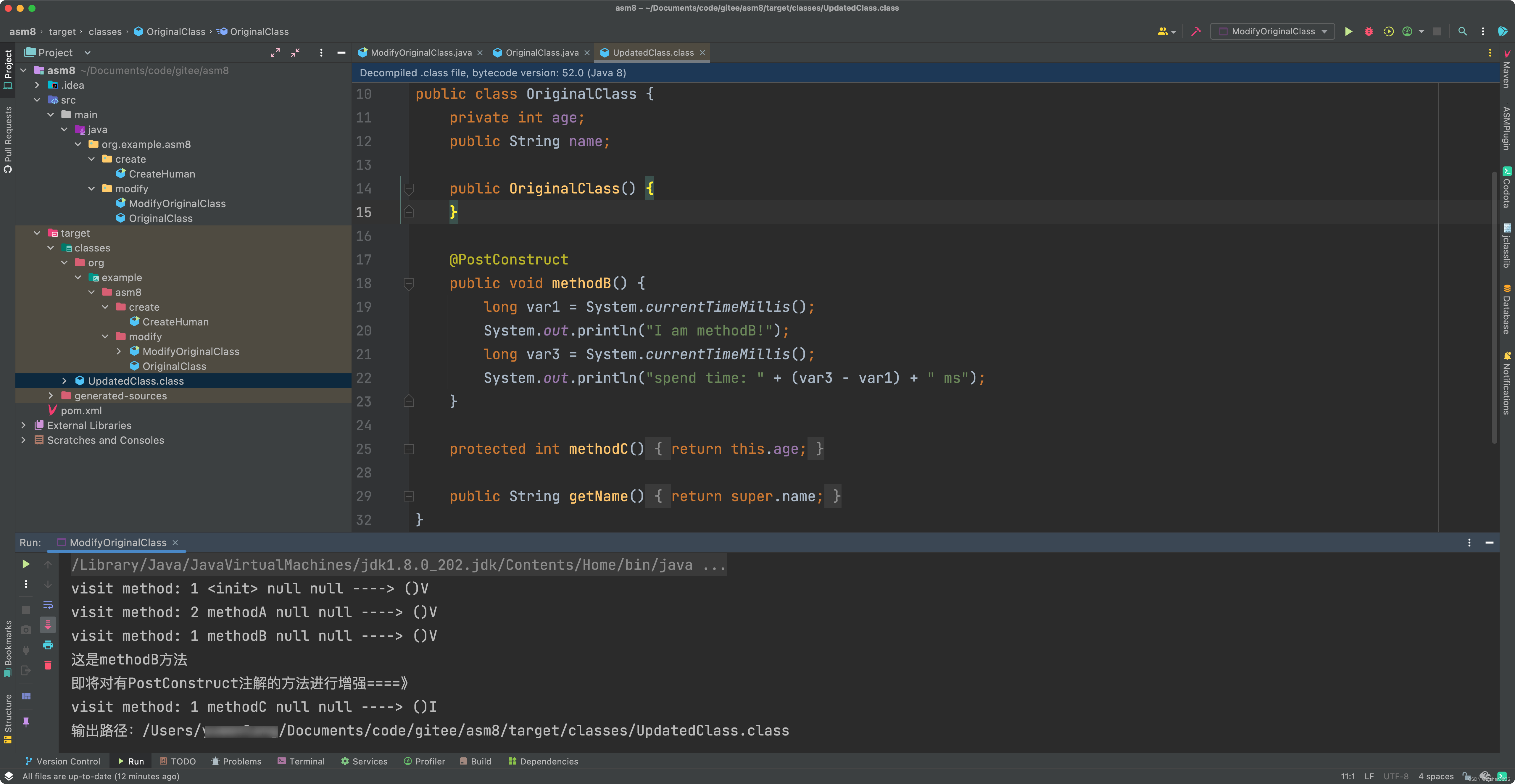This screenshot has height=784, width=1515.
Task: Click the green Run button in toolbar
Action: tap(1349, 31)
